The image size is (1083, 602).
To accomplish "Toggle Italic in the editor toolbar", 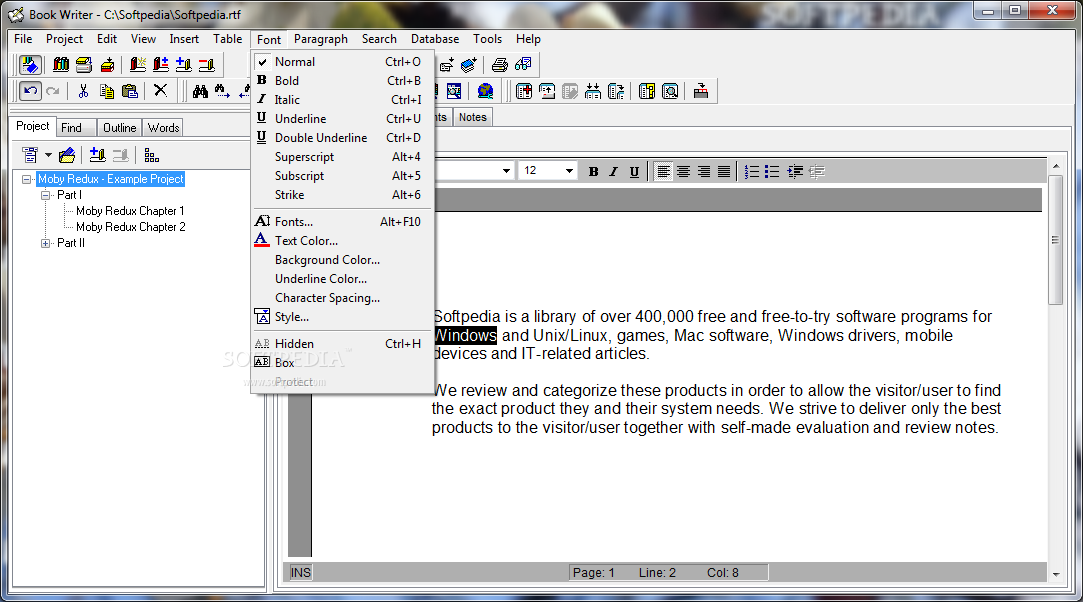I will pos(613,171).
